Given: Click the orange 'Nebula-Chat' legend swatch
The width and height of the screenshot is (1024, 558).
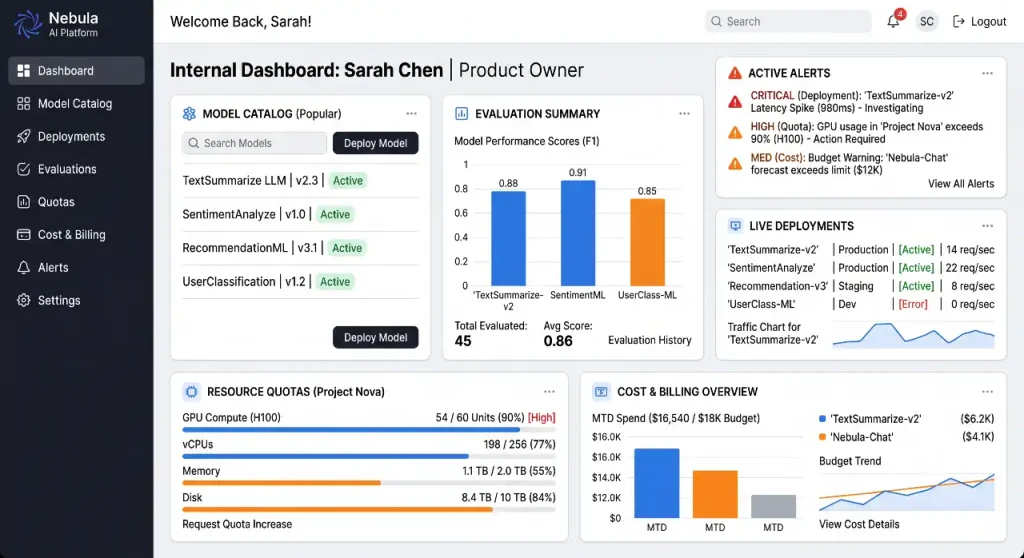Looking at the screenshot, I should tap(822, 437).
